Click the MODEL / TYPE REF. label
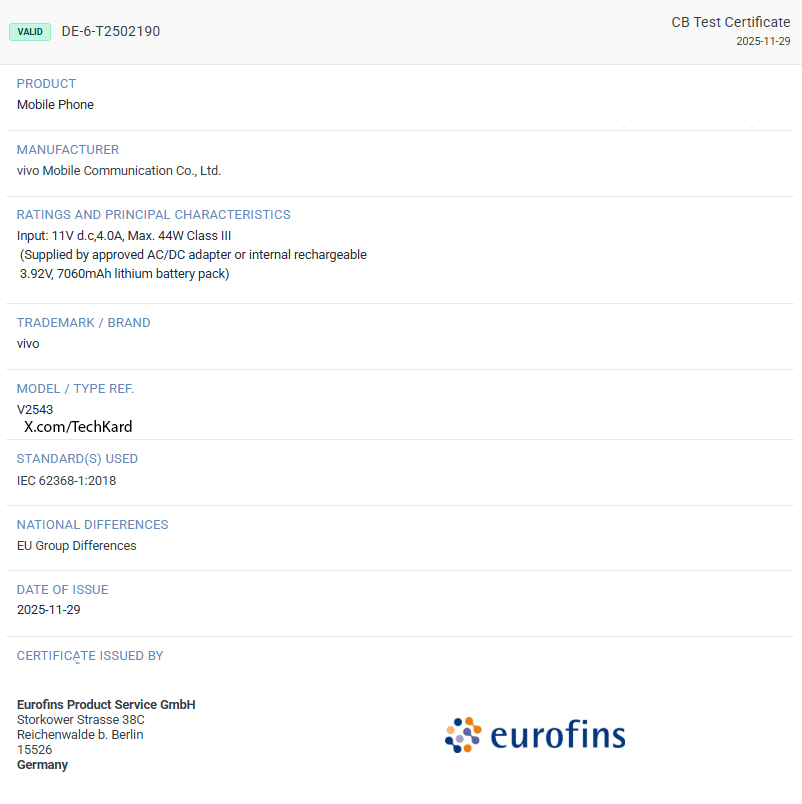 [x=75, y=389]
